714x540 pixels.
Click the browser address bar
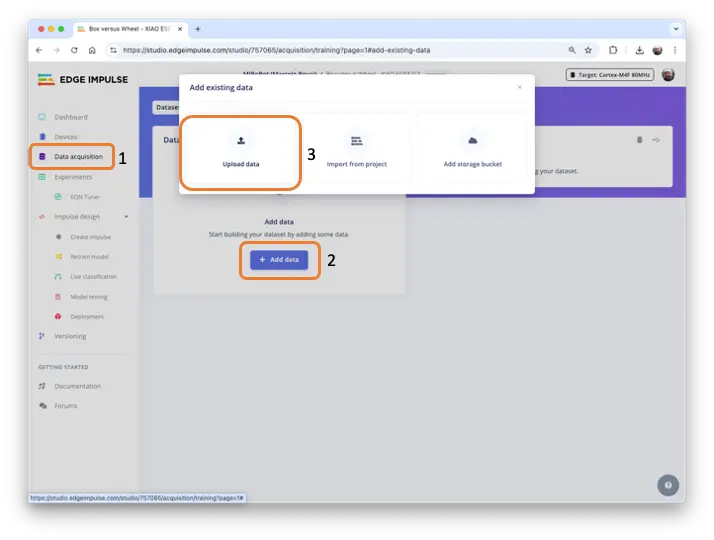tap(330, 49)
